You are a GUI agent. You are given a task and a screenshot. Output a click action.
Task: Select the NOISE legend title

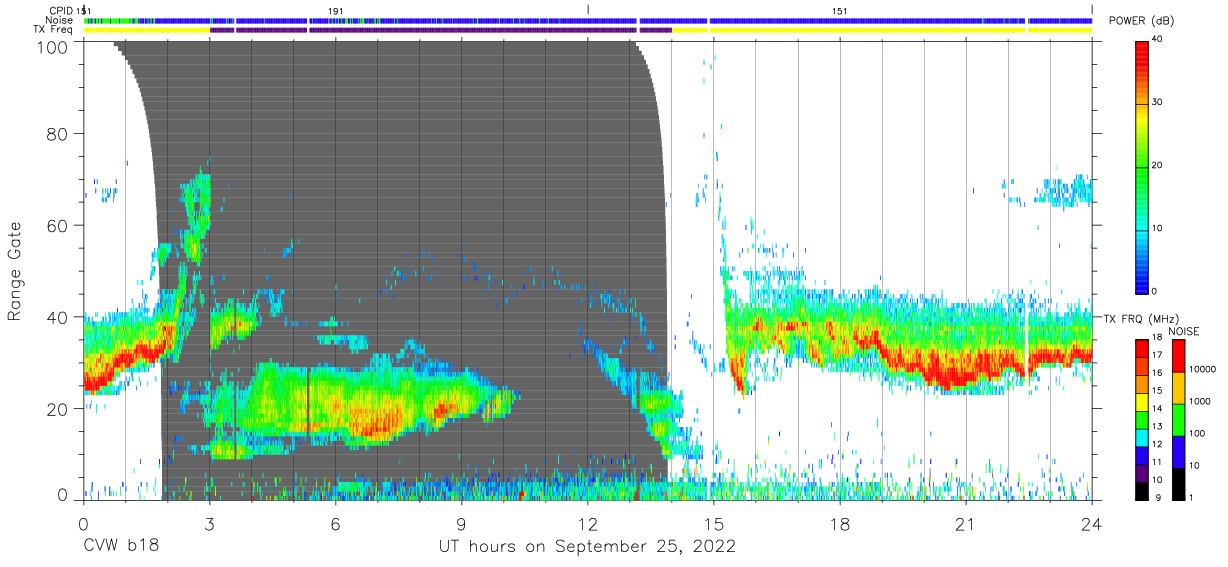(1183, 331)
